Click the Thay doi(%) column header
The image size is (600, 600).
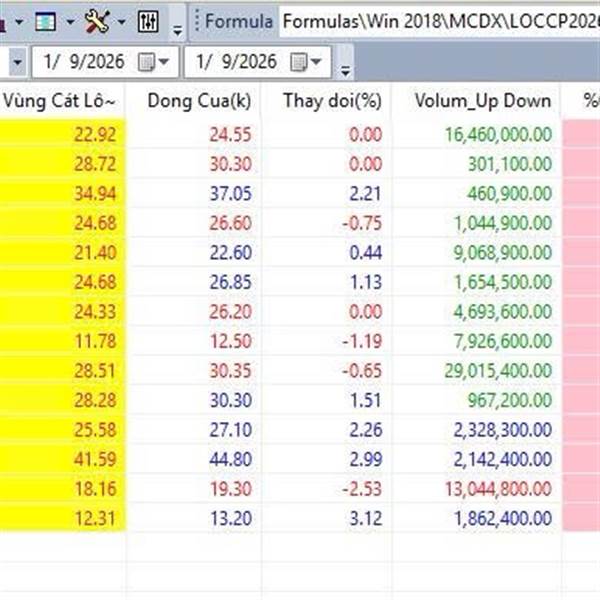[x=330, y=100]
